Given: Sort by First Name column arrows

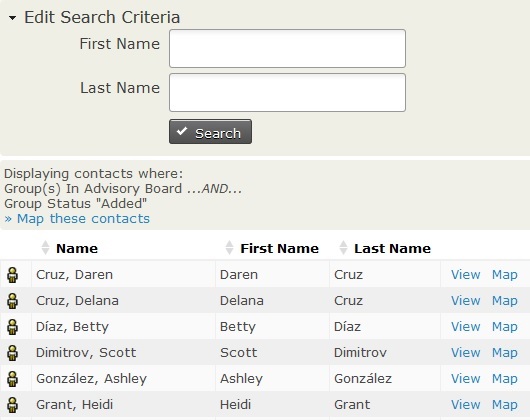Looking at the screenshot, I should point(229,248).
